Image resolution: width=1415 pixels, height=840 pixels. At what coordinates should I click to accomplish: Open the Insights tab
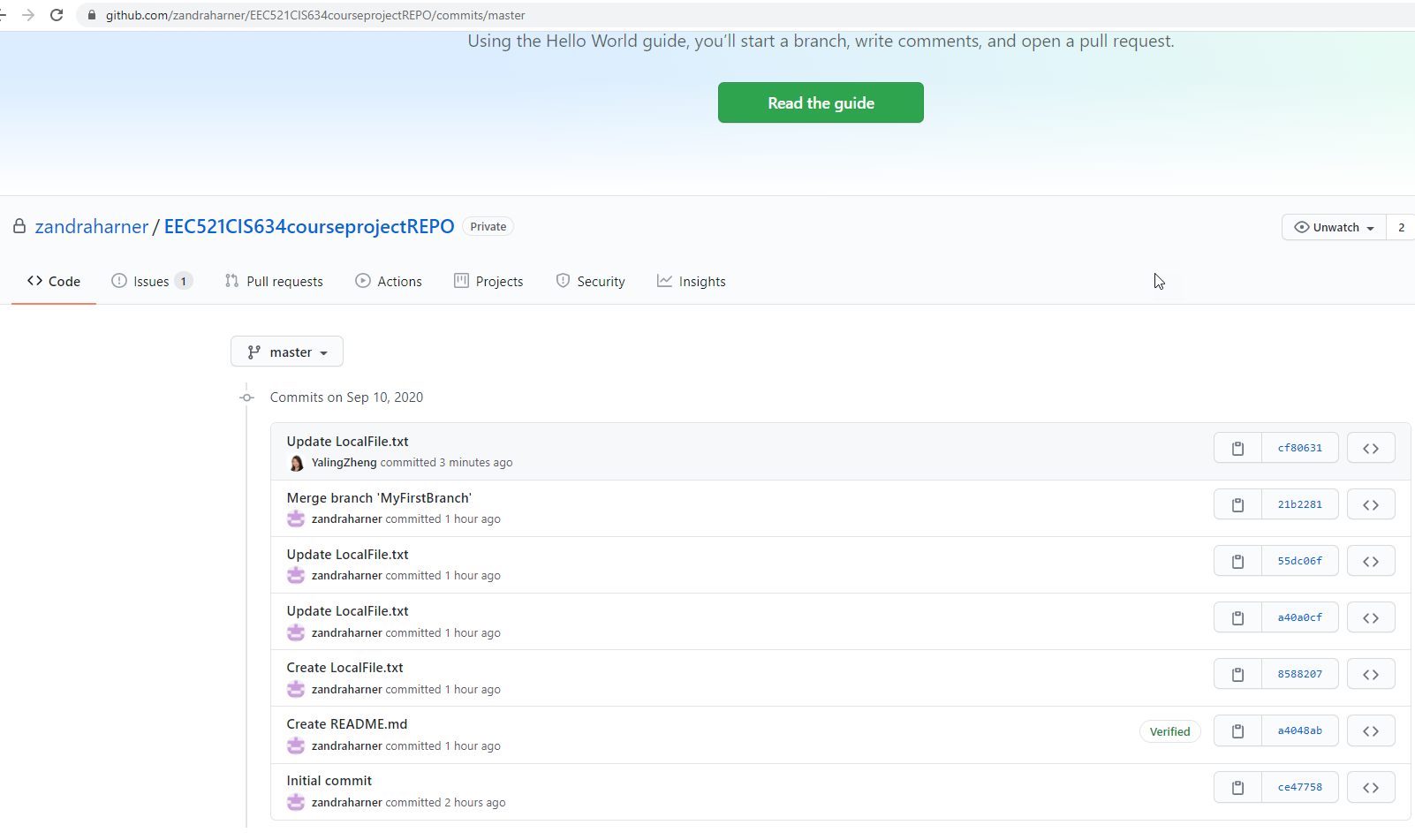pos(692,281)
